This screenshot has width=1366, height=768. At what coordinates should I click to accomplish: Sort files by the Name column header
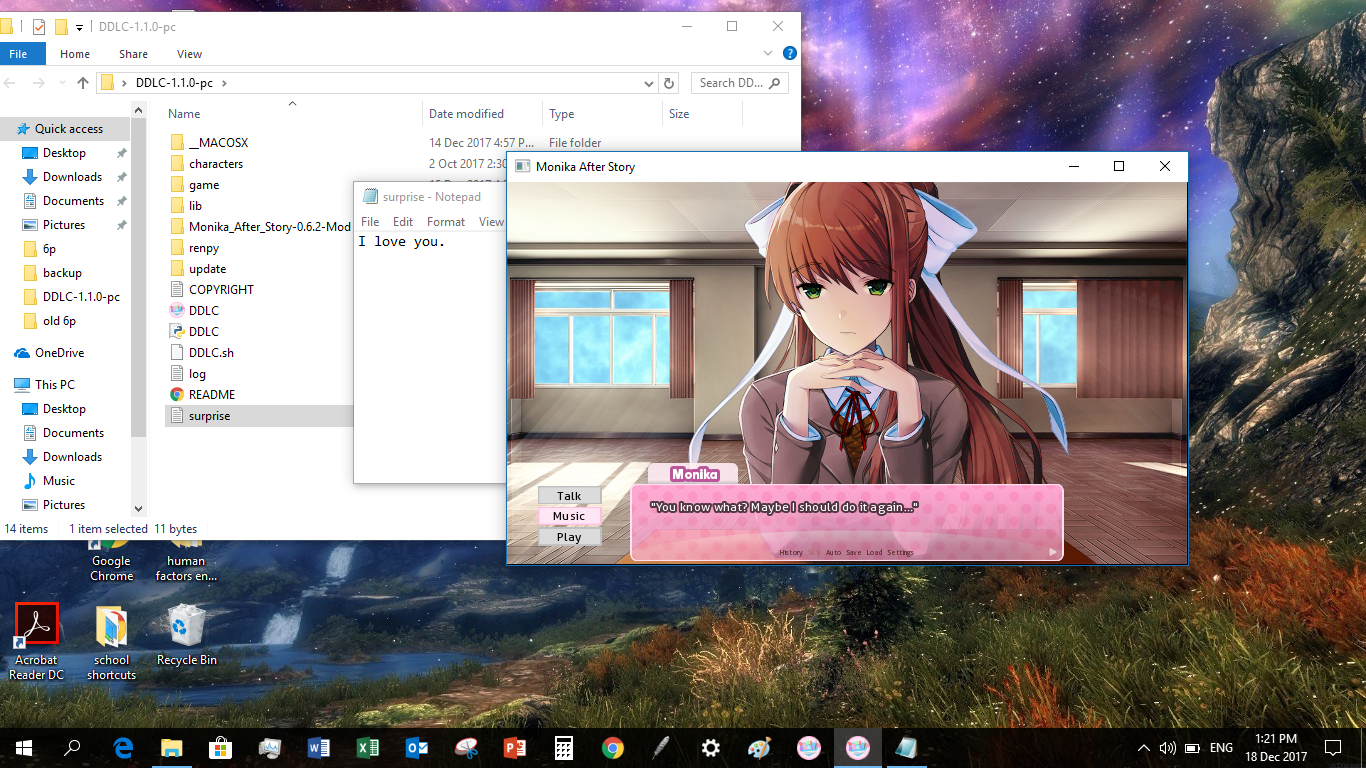pos(184,114)
